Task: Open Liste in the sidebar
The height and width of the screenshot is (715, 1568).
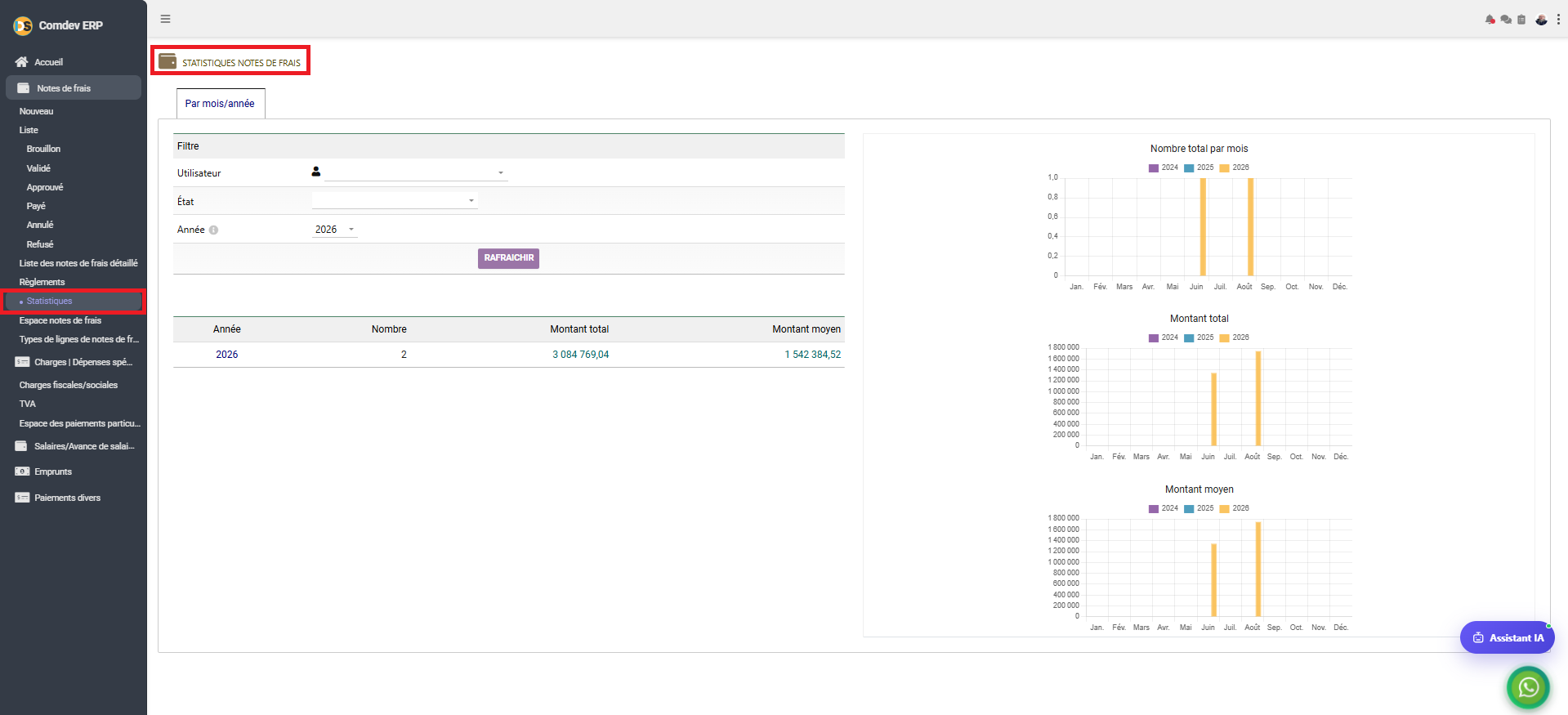Action: [x=29, y=130]
